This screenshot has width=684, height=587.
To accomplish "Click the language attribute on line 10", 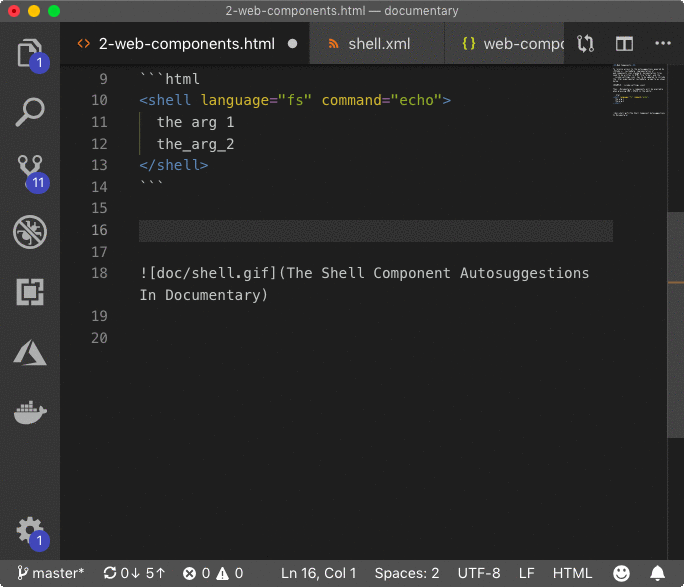I will click(x=235, y=100).
